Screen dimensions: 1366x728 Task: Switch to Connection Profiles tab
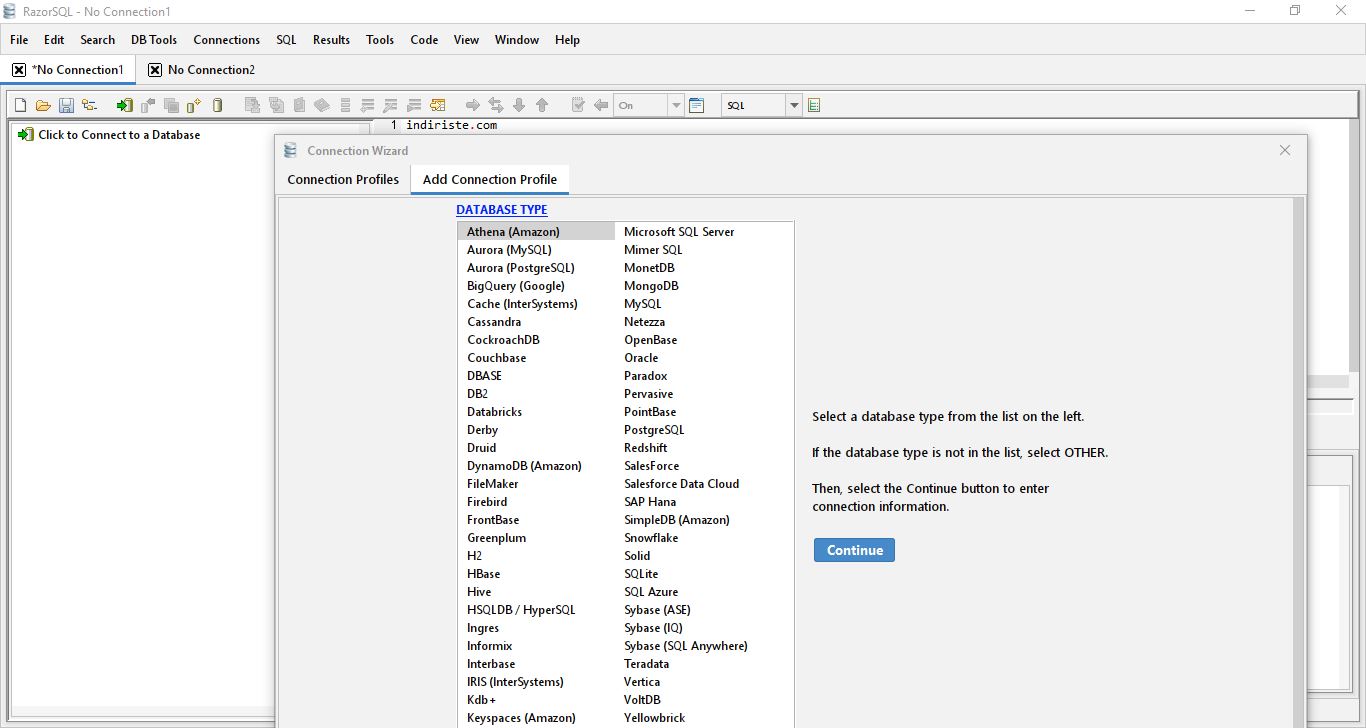pyautogui.click(x=343, y=180)
